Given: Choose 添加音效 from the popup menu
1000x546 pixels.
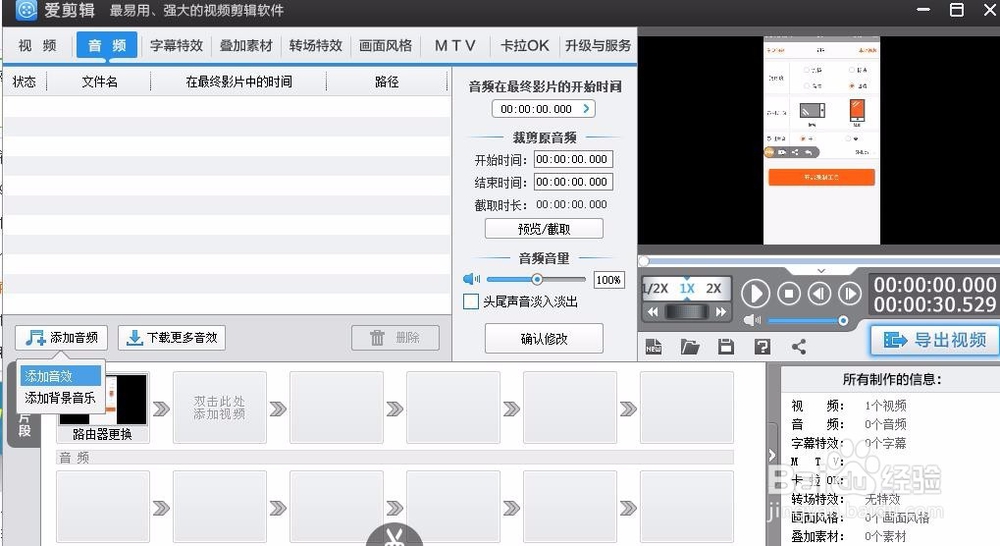Looking at the screenshot, I should (x=61, y=376).
